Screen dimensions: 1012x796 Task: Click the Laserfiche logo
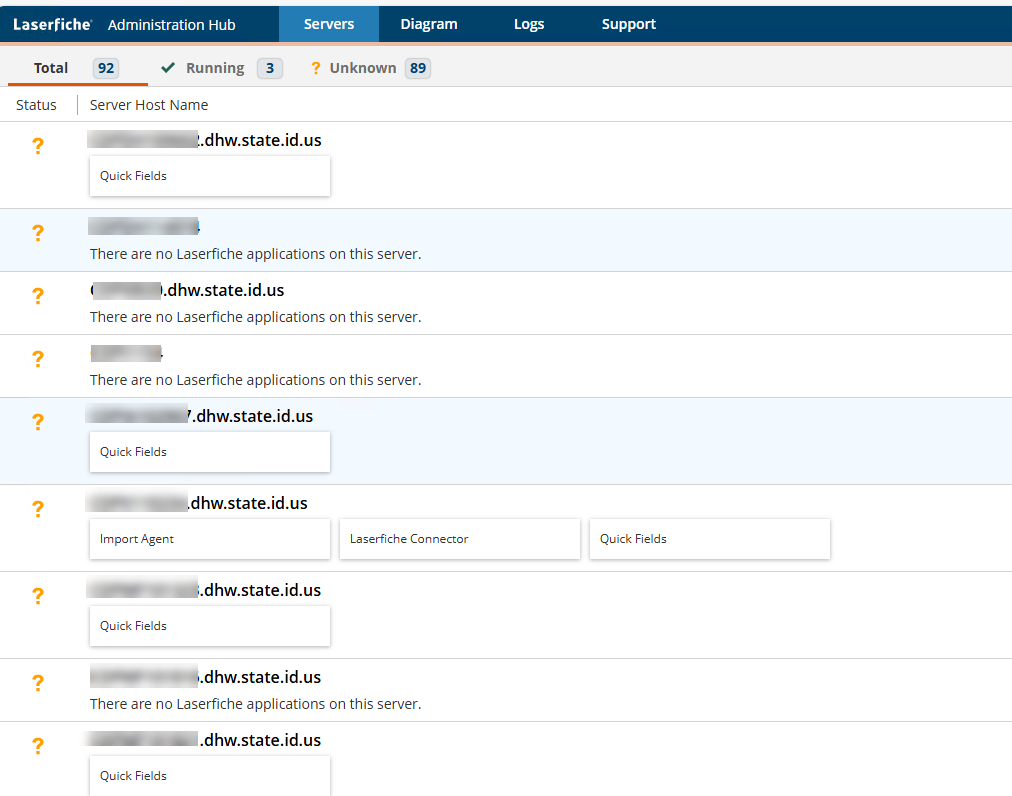(52, 25)
